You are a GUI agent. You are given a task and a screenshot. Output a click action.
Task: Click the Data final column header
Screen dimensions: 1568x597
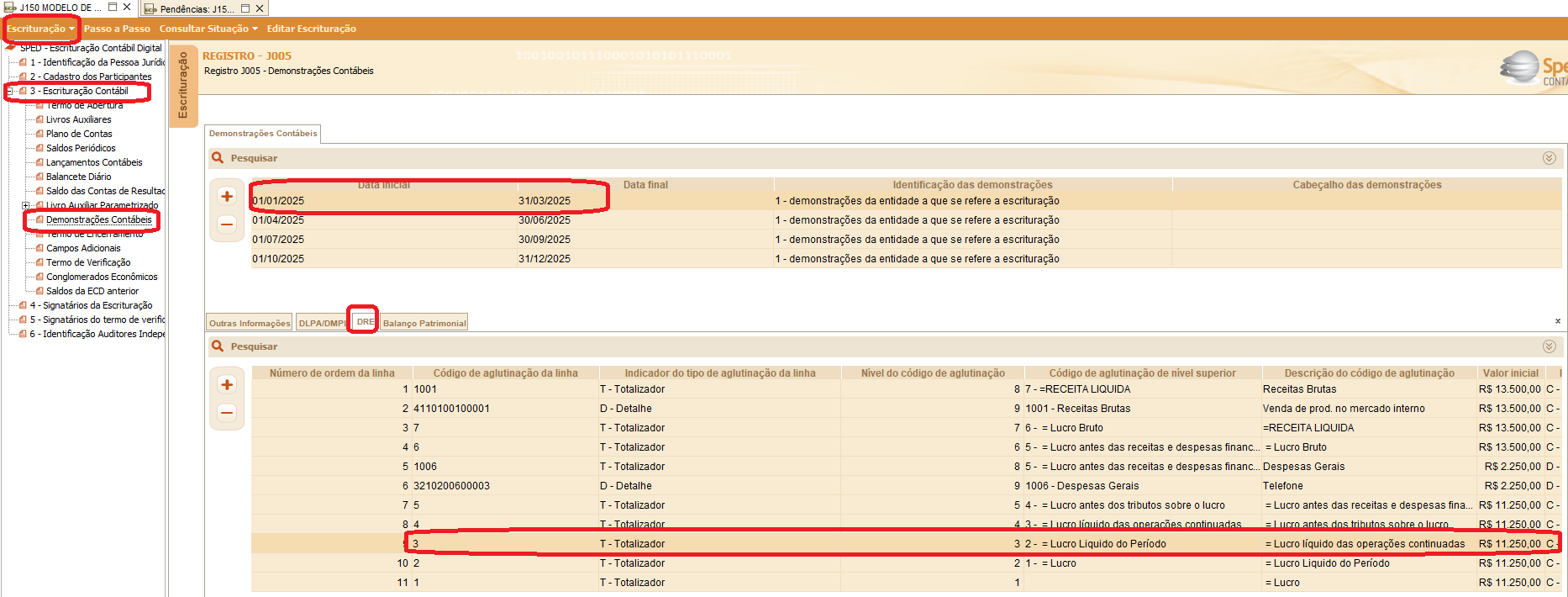pyautogui.click(x=645, y=185)
